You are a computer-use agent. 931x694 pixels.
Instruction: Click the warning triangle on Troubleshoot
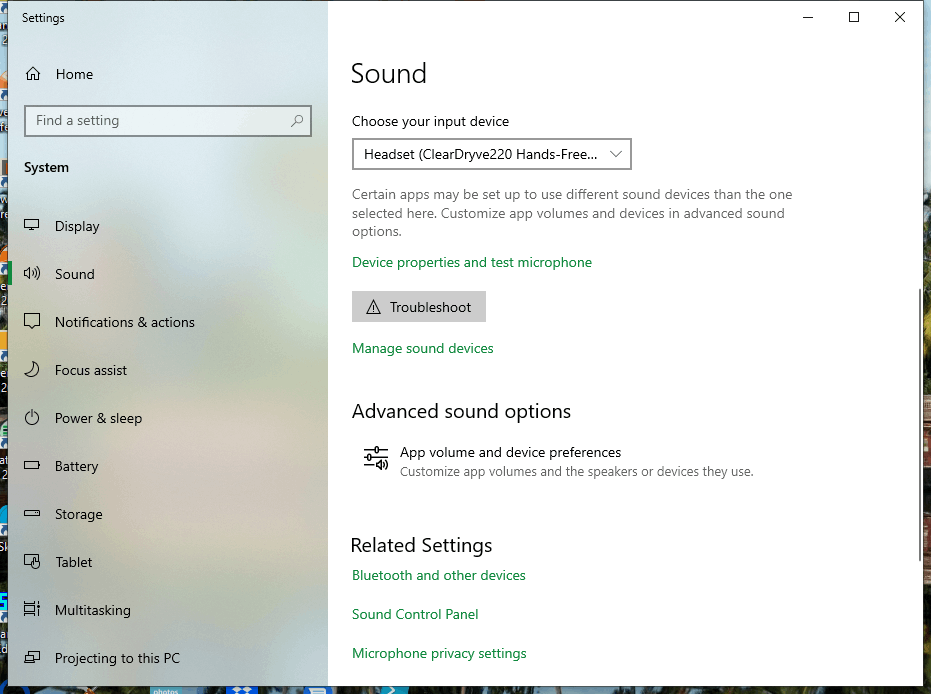(x=373, y=307)
